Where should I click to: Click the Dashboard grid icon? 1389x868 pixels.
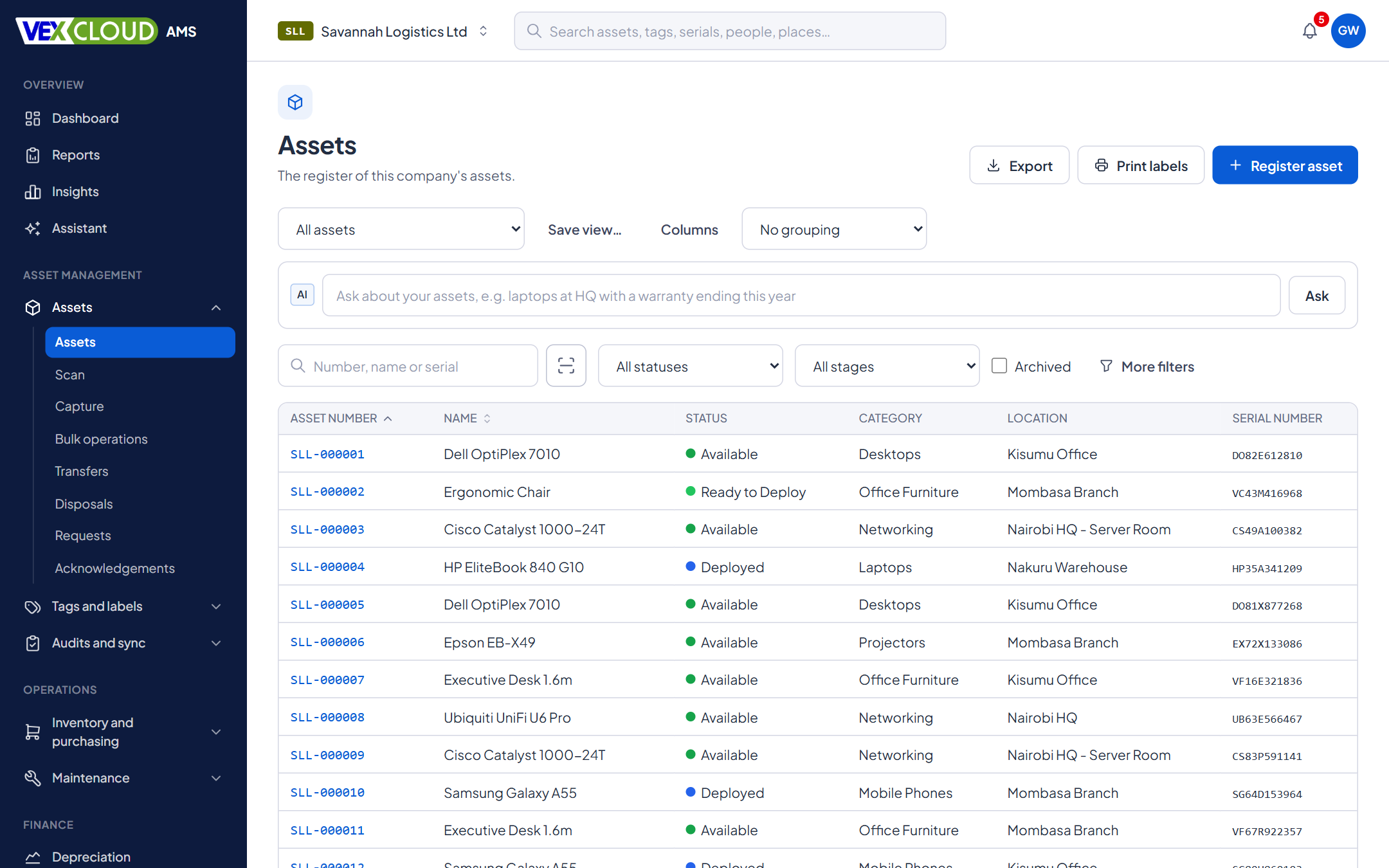[x=33, y=118]
